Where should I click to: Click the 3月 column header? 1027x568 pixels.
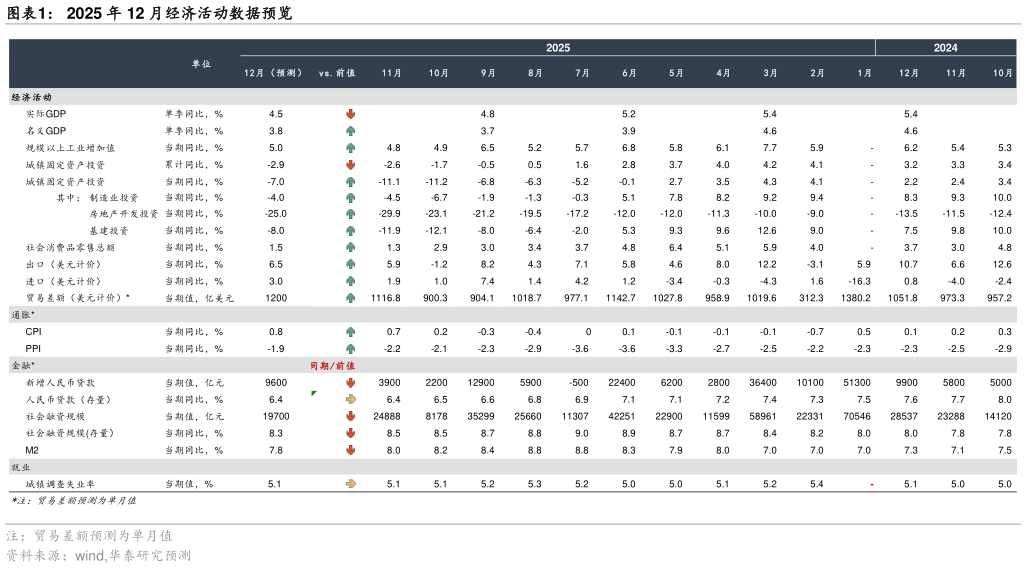[770, 73]
